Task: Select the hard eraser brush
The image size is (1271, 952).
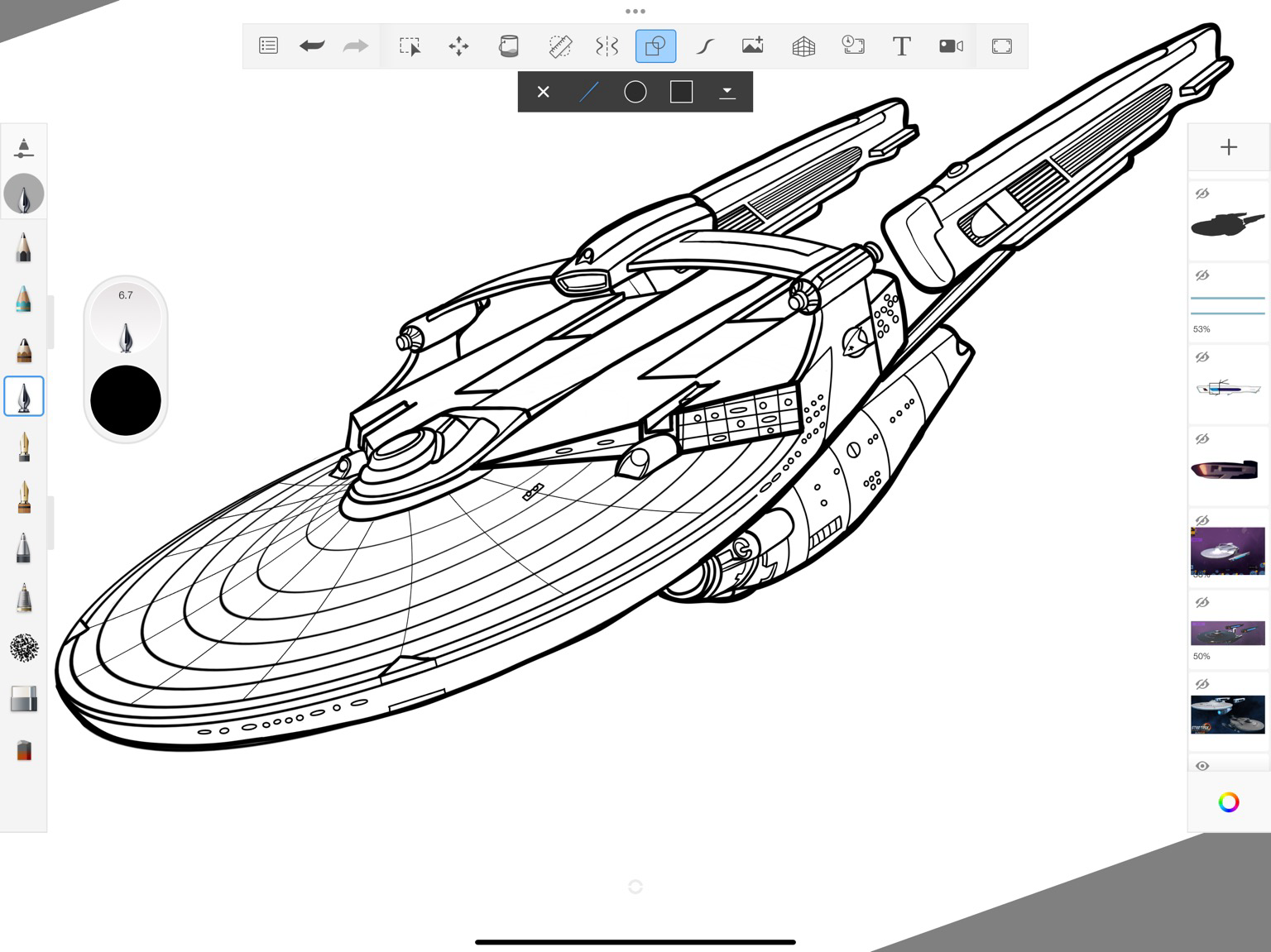Action: pyautogui.click(x=24, y=699)
